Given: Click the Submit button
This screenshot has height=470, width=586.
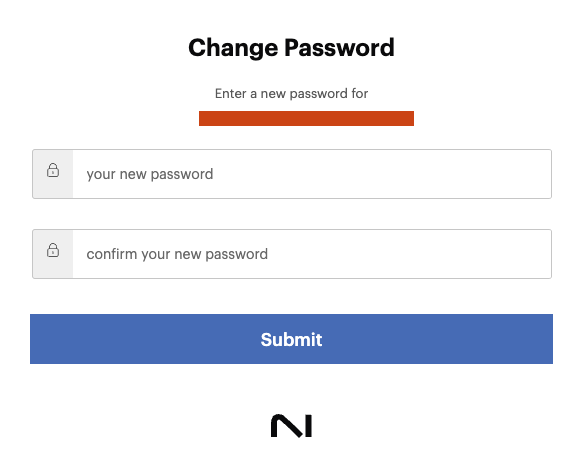Looking at the screenshot, I should 291,339.
